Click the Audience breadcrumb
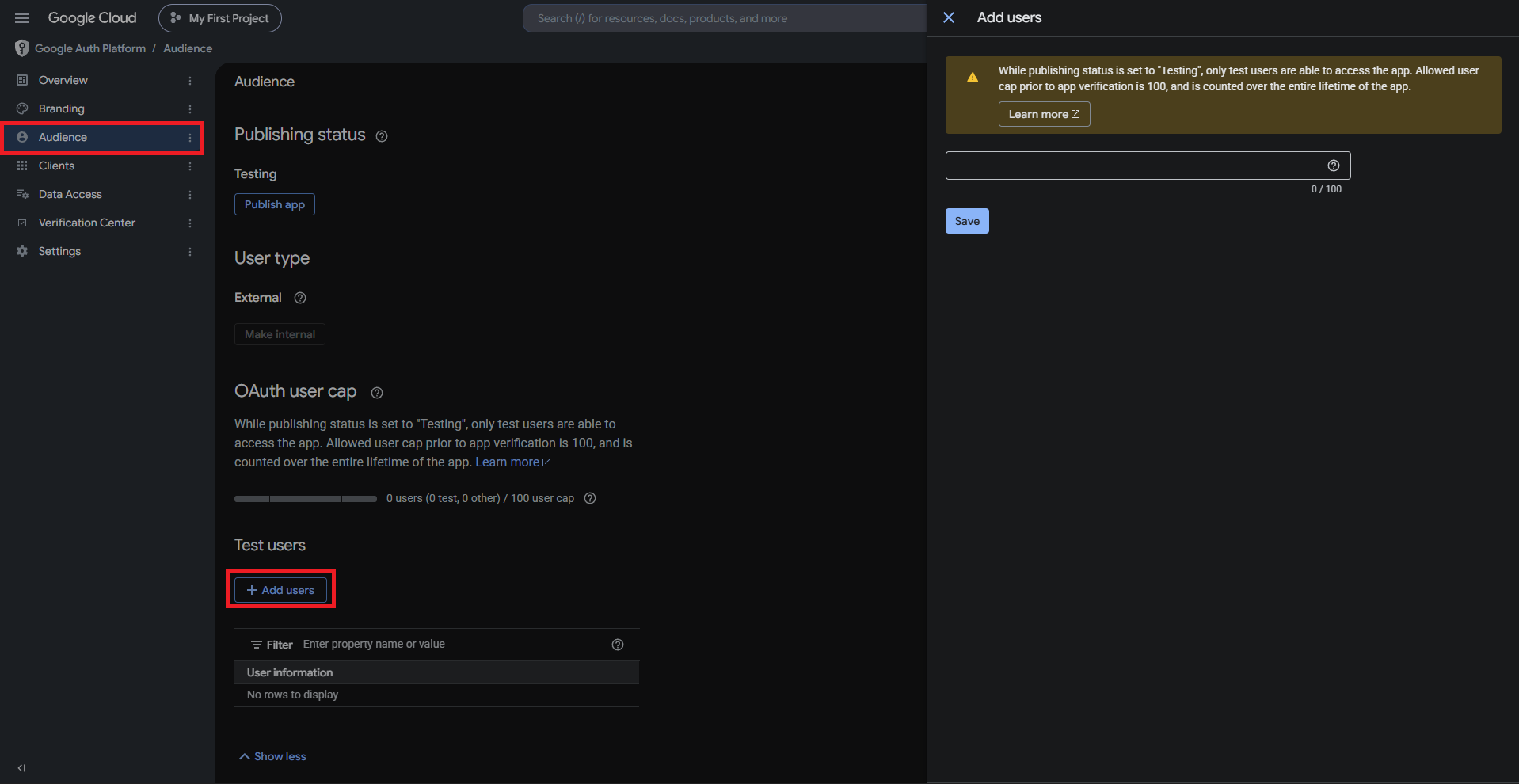The image size is (1519, 784). click(x=188, y=48)
